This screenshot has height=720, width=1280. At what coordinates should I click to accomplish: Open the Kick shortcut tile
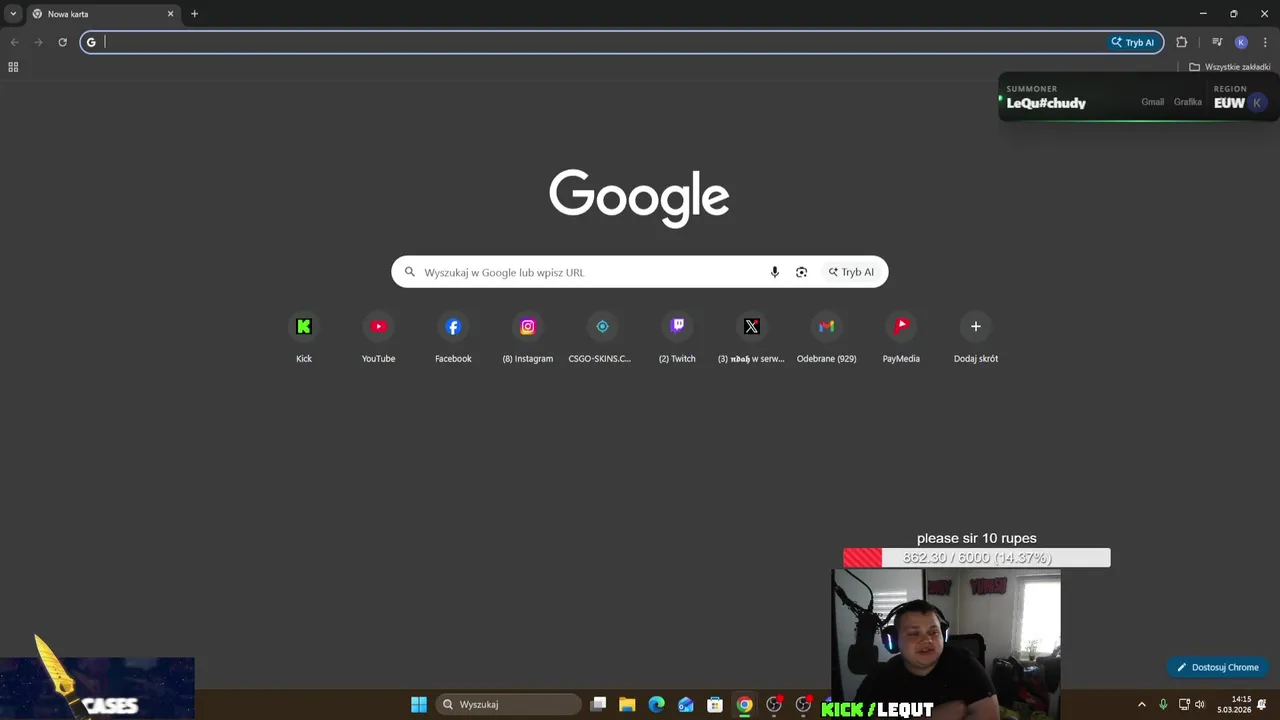(304, 338)
